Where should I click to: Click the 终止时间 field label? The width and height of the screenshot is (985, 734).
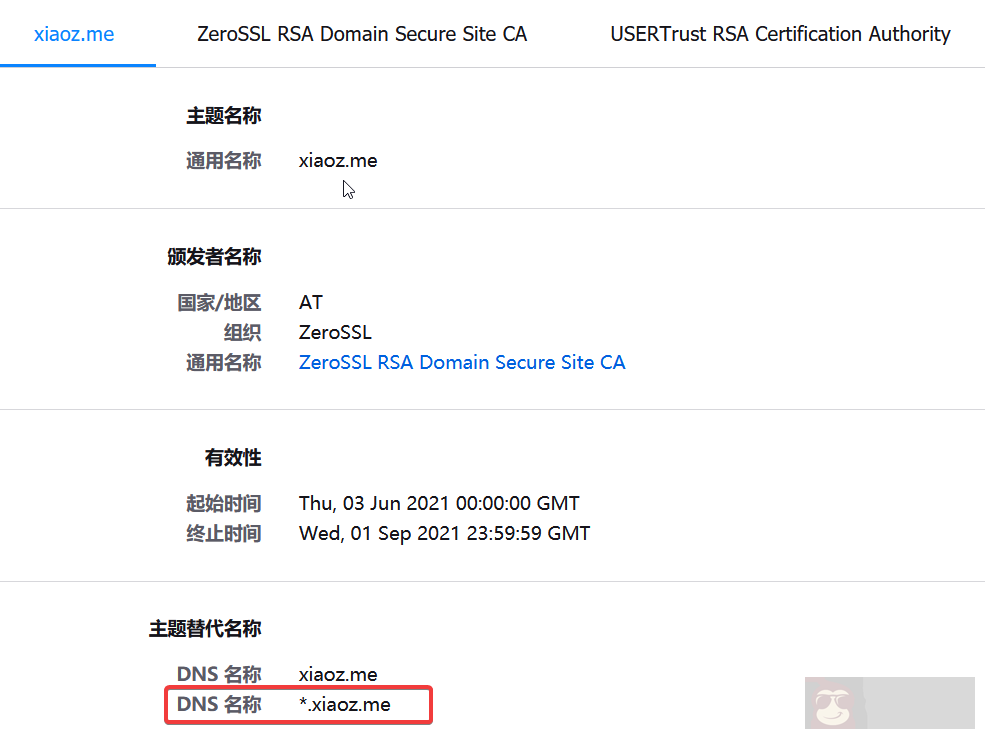[223, 533]
